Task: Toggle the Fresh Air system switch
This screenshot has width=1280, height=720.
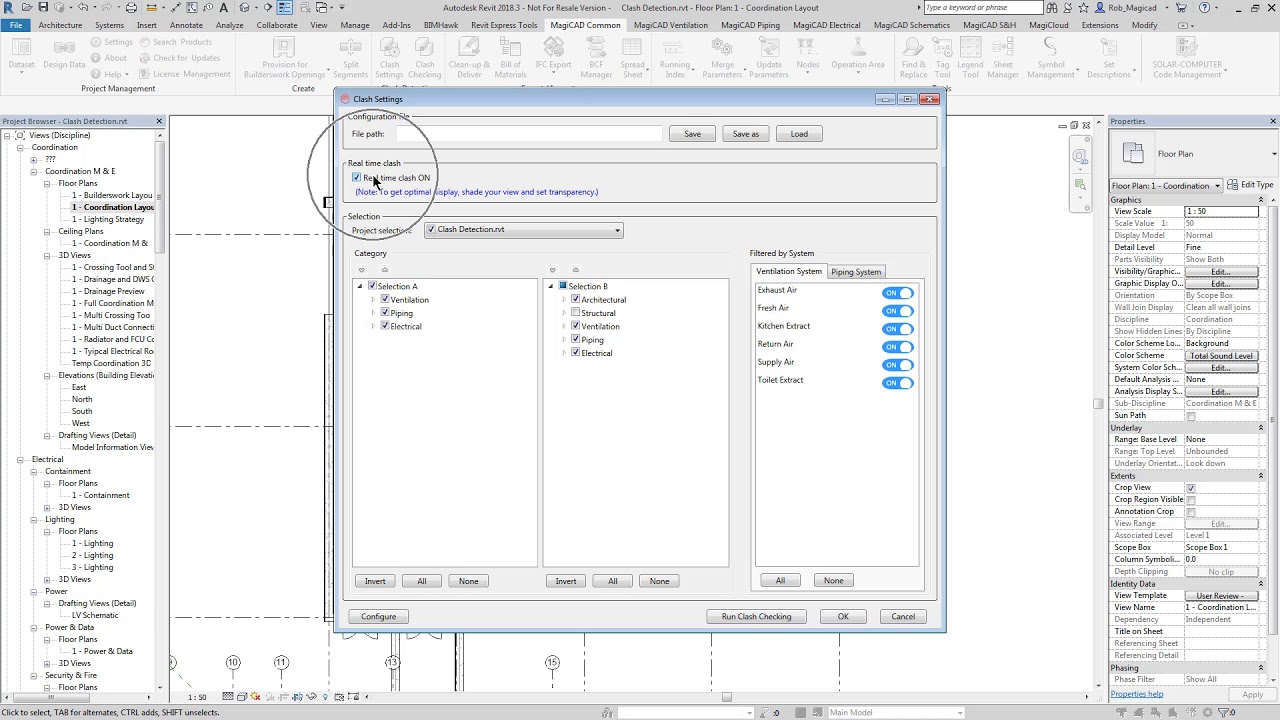Action: (x=897, y=311)
